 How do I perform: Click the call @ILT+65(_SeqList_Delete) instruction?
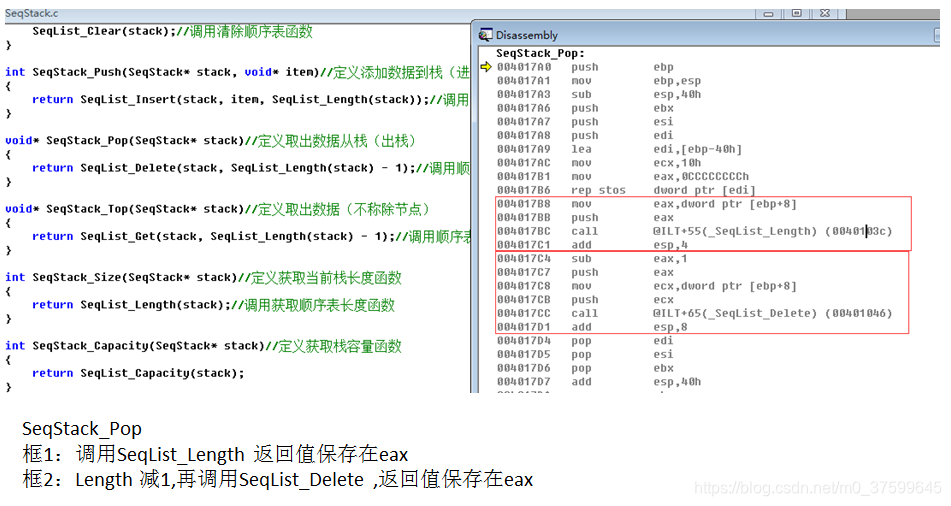click(732, 314)
